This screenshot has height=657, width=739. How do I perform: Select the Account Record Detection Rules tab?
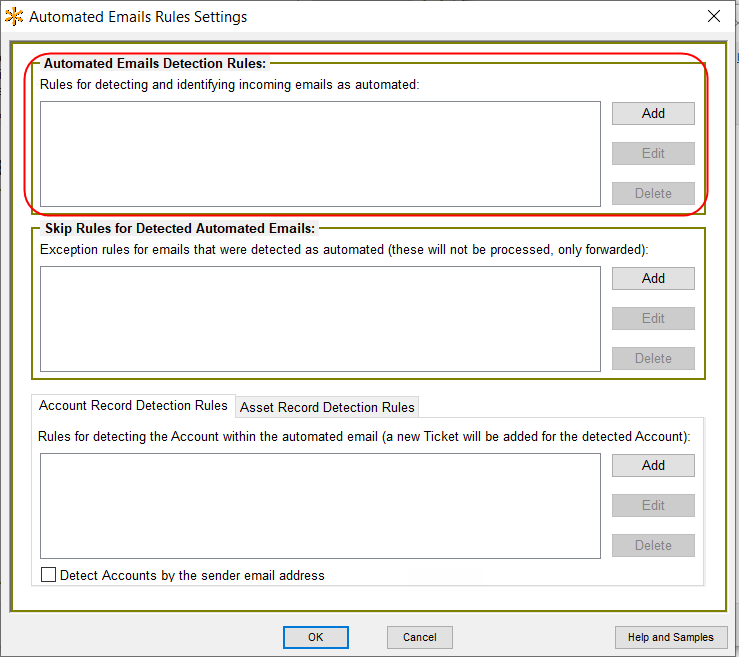click(x=133, y=405)
